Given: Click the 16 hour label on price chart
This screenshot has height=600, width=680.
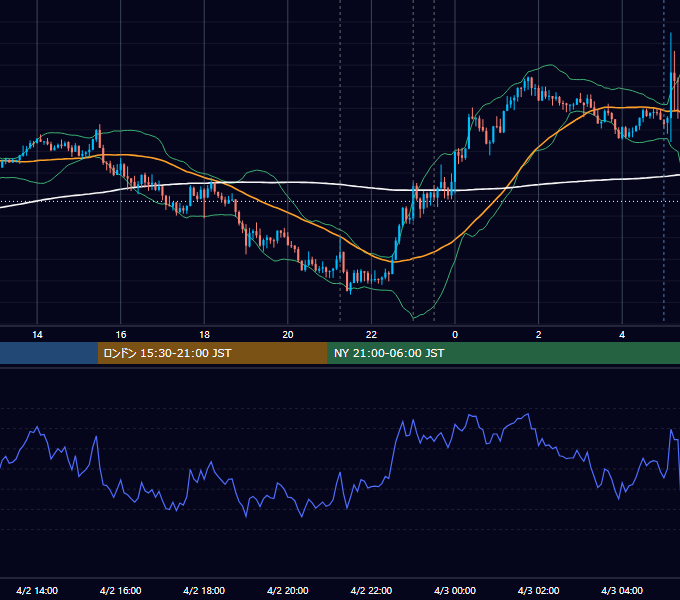Looking at the screenshot, I should [x=121, y=335].
